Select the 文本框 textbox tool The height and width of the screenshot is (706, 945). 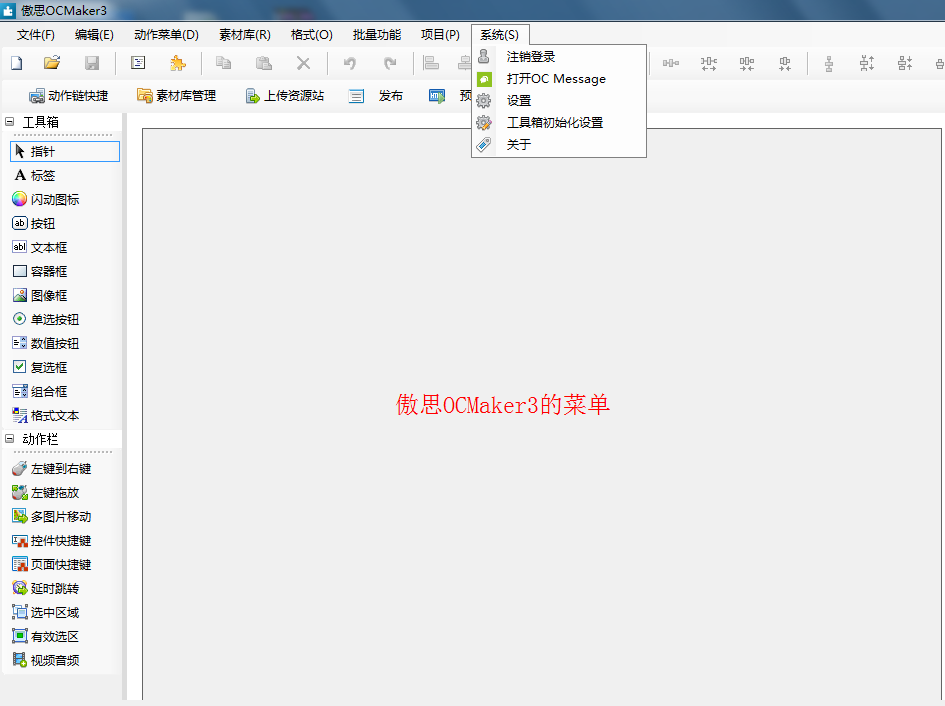click(x=40, y=247)
